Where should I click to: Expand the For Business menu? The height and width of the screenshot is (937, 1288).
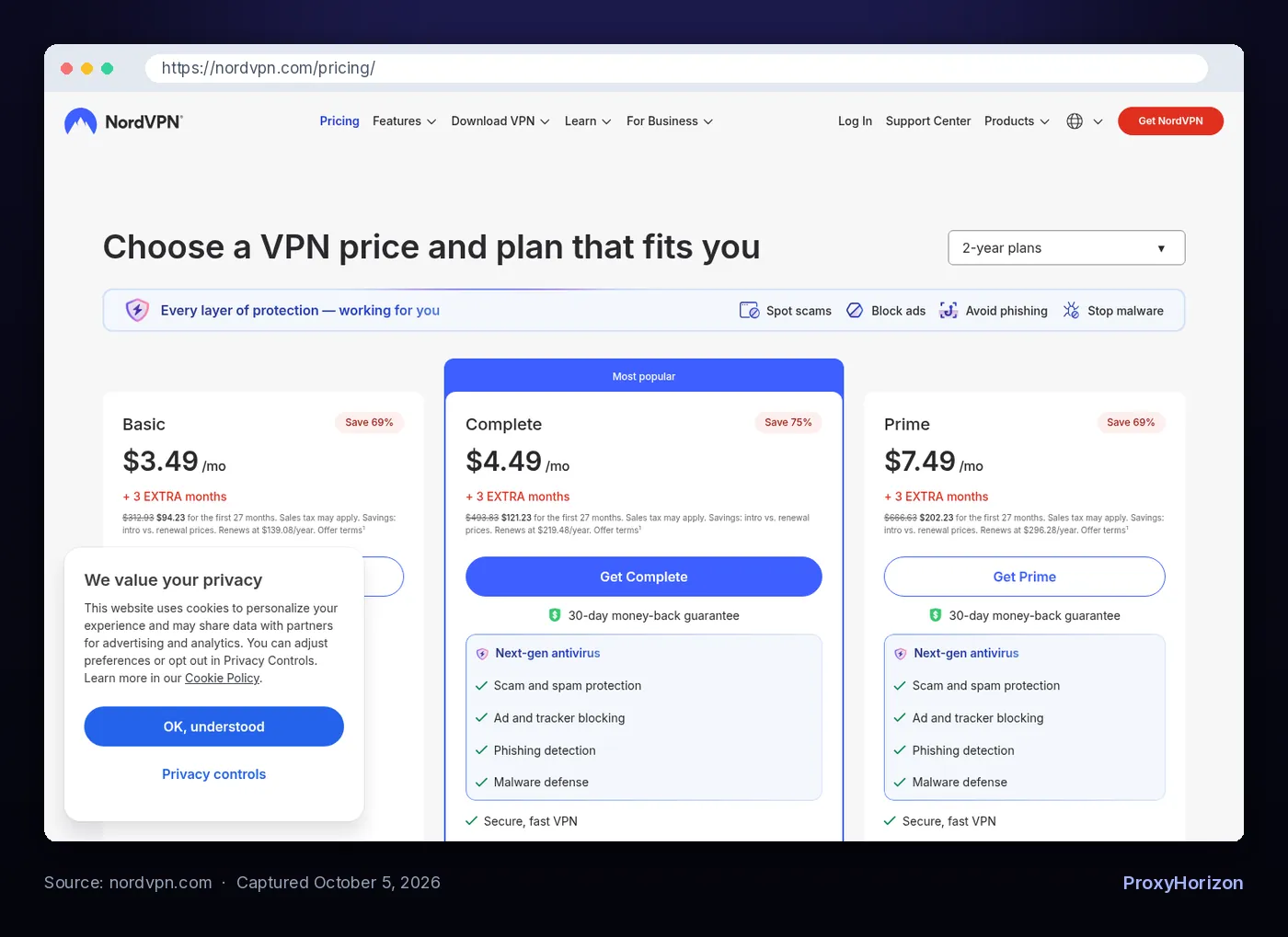tap(670, 121)
